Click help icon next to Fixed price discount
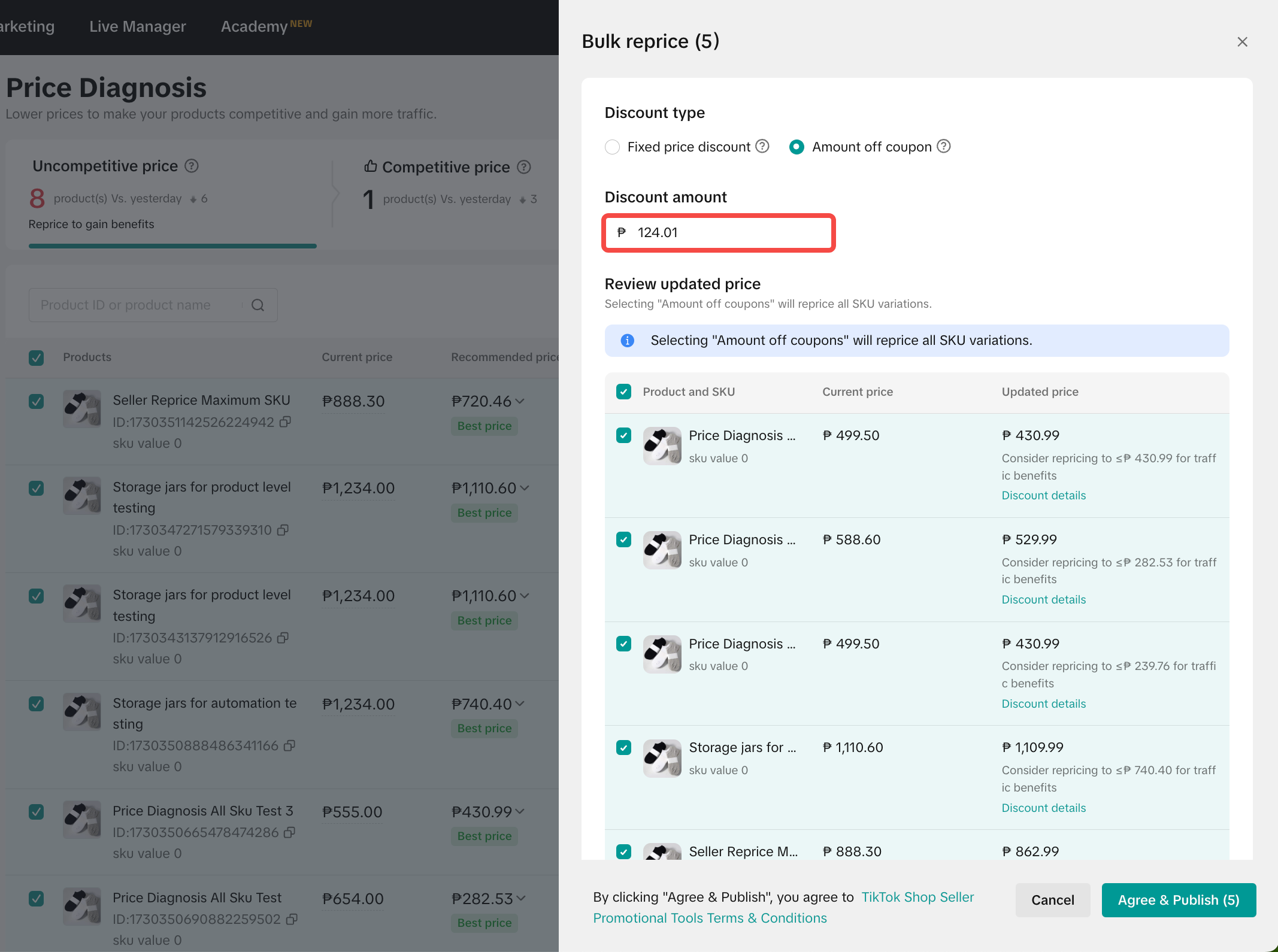Image resolution: width=1278 pixels, height=952 pixels. [762, 147]
